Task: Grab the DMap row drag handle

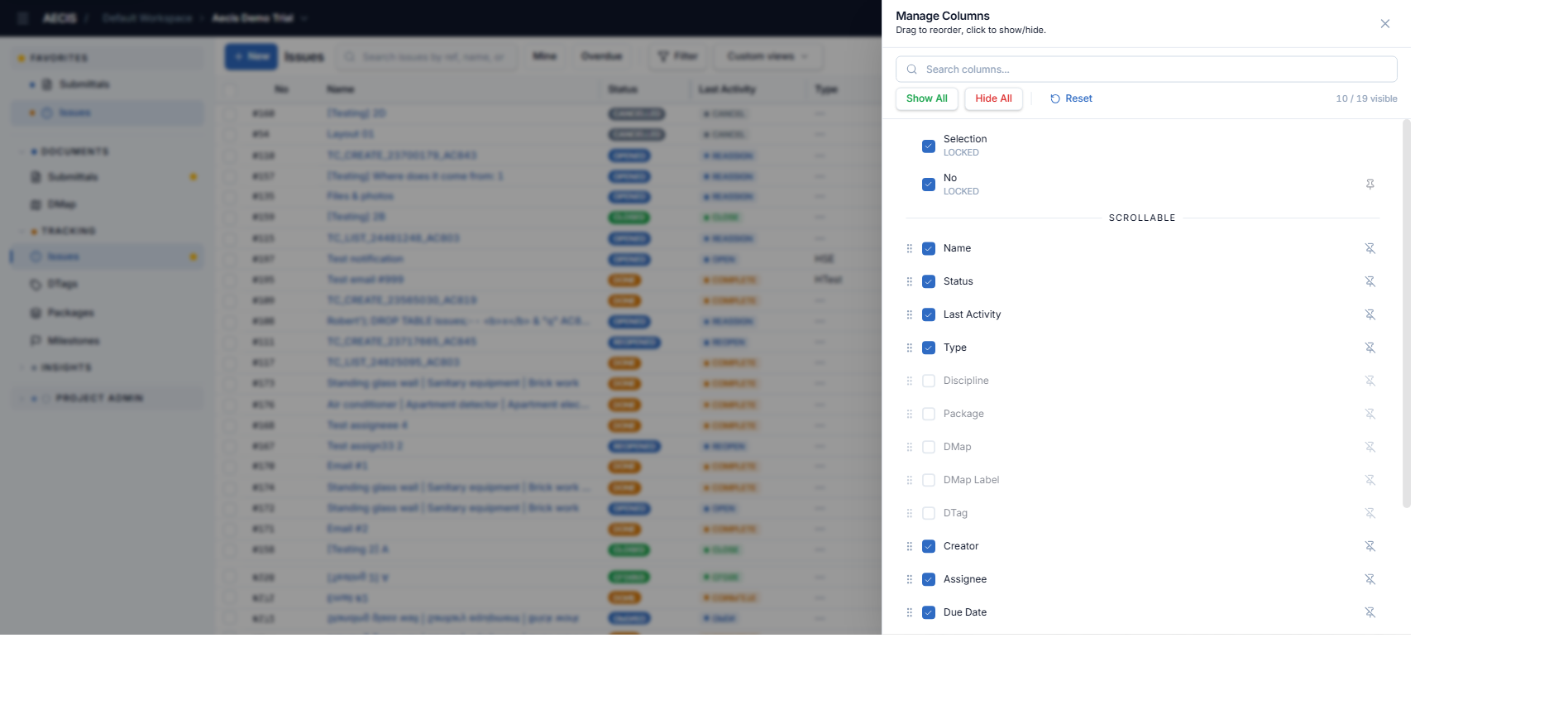Action: pyautogui.click(x=909, y=447)
